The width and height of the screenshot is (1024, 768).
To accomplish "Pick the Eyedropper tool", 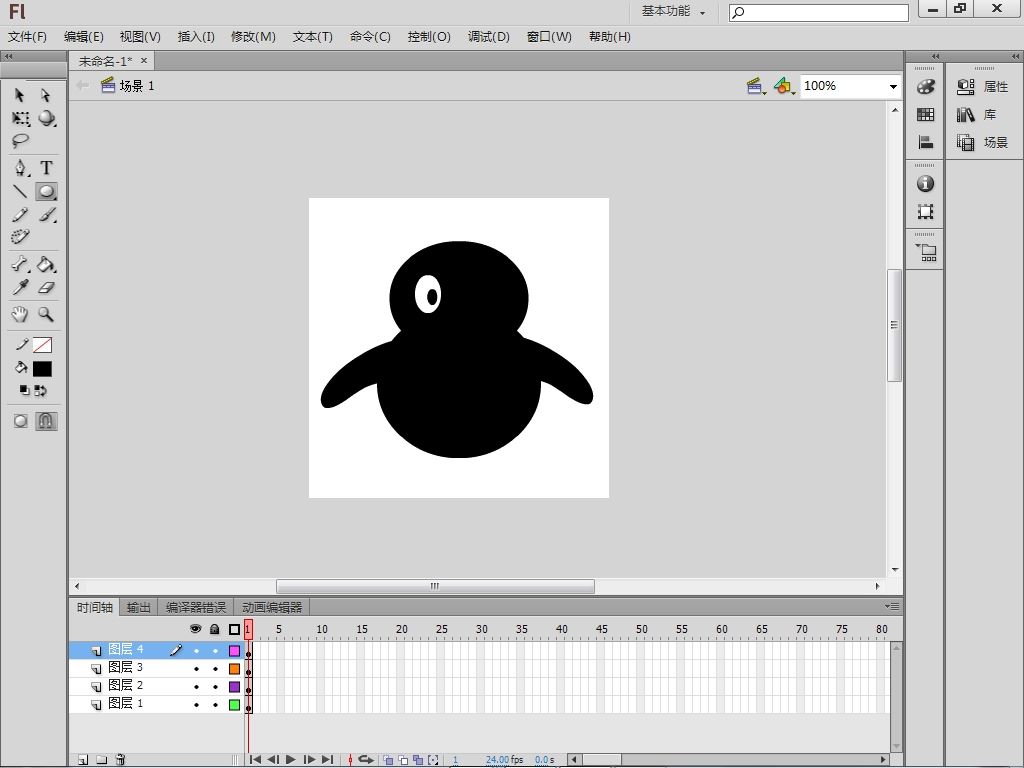I will pos(20,287).
